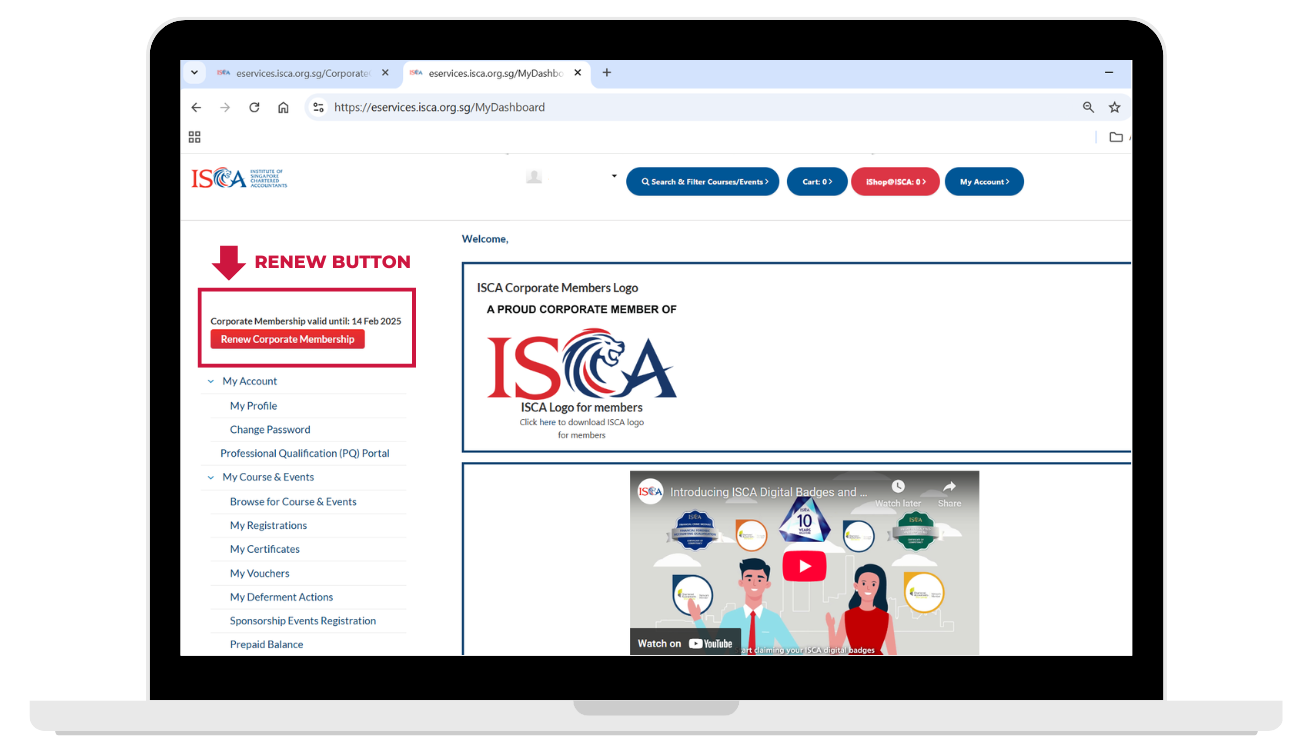The image size is (1303, 748).
Task: Click the ISCA logo in header
Action: coord(239,178)
